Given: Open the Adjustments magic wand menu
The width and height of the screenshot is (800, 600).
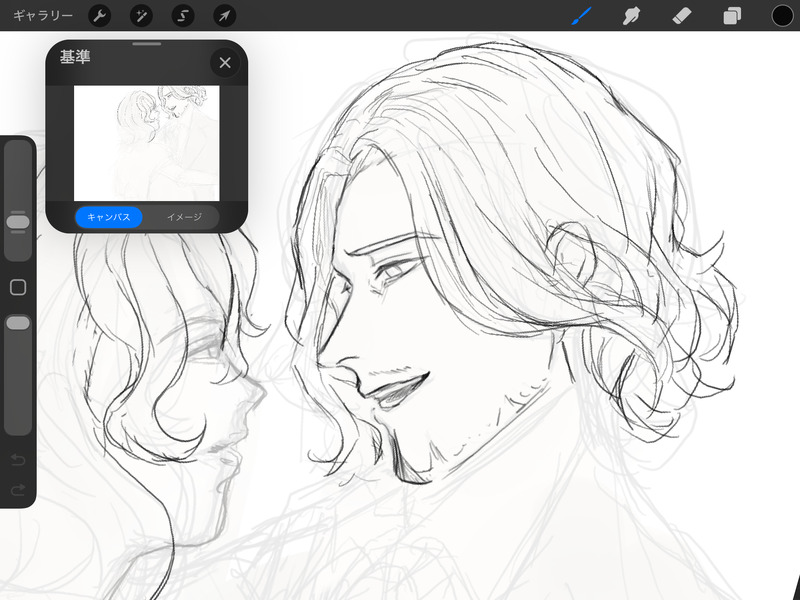Looking at the screenshot, I should [x=141, y=16].
